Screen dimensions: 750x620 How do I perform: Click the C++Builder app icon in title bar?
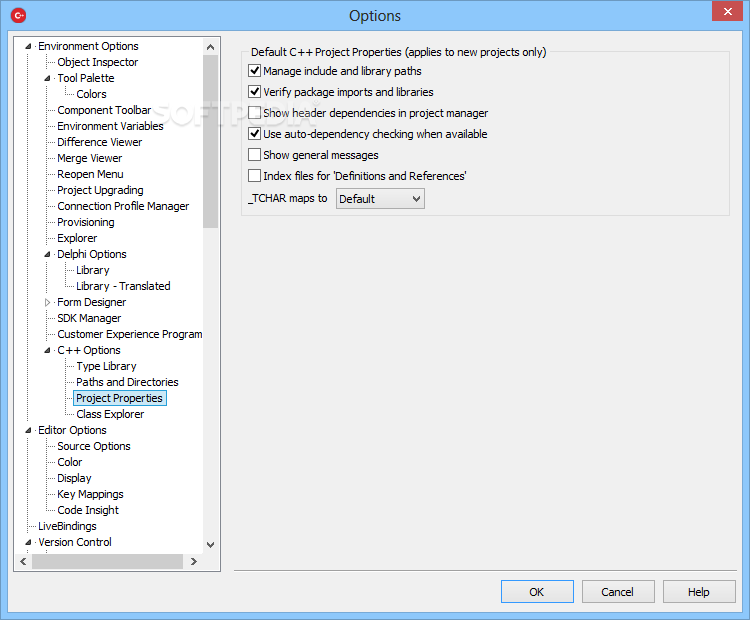[19, 15]
